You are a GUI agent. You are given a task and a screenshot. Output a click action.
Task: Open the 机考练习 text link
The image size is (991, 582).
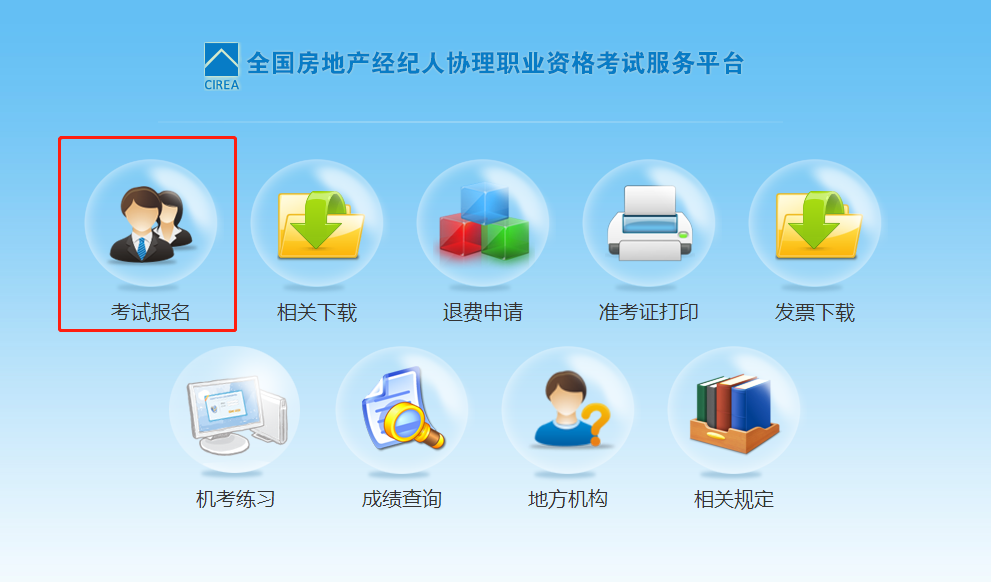(x=235, y=499)
